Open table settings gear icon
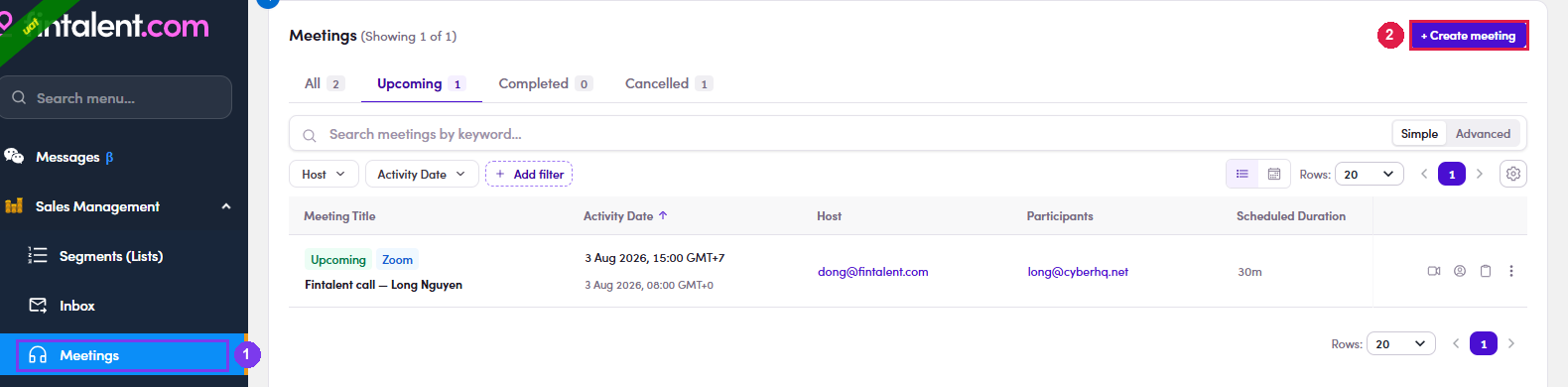Viewport: 1568px width, 387px height. 1512,174
